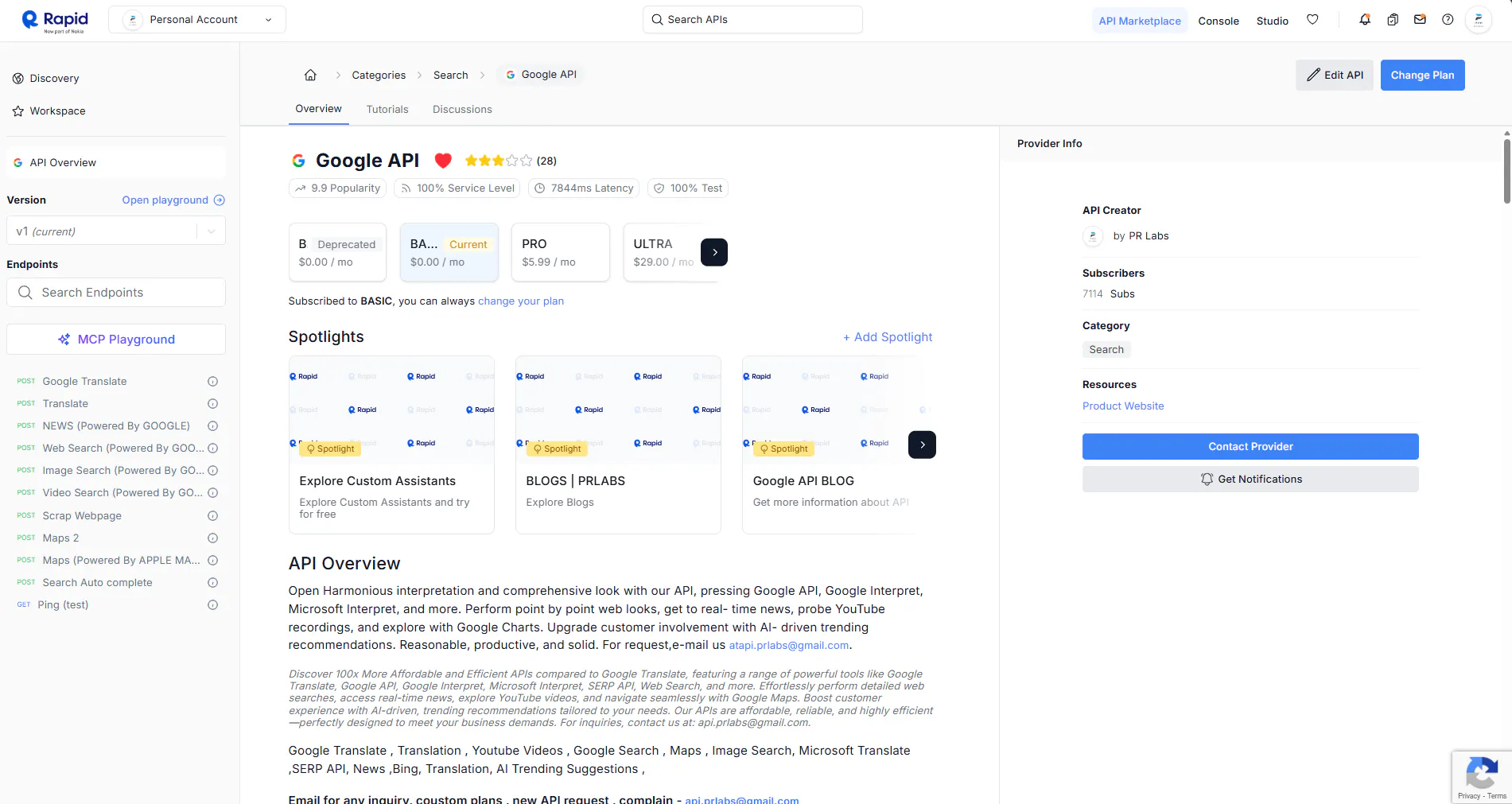Open info icon for Maps 2 endpoint
Screen dimensions: 1512x804
click(212, 538)
